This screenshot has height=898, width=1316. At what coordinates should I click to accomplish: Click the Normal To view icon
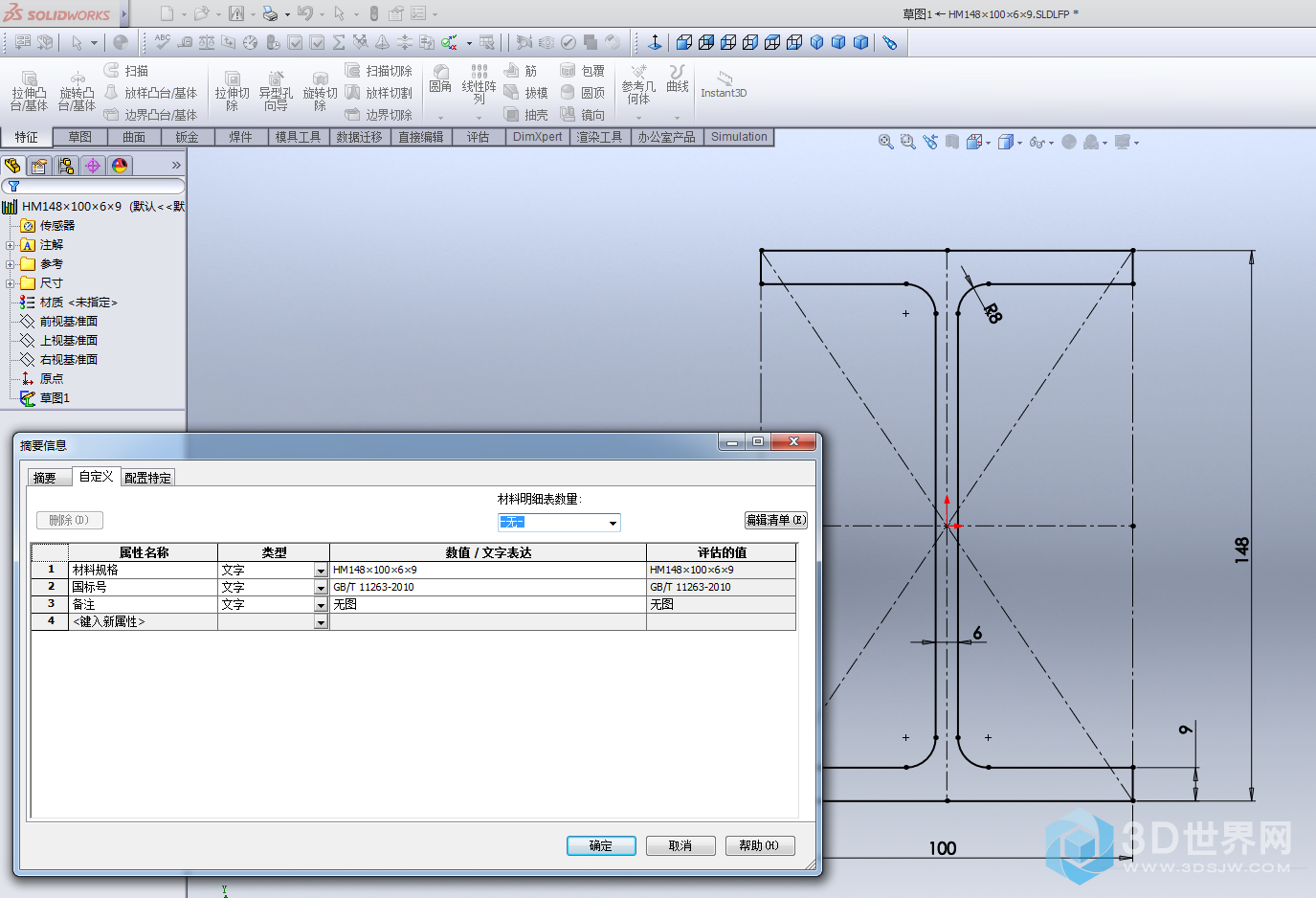pos(655,42)
